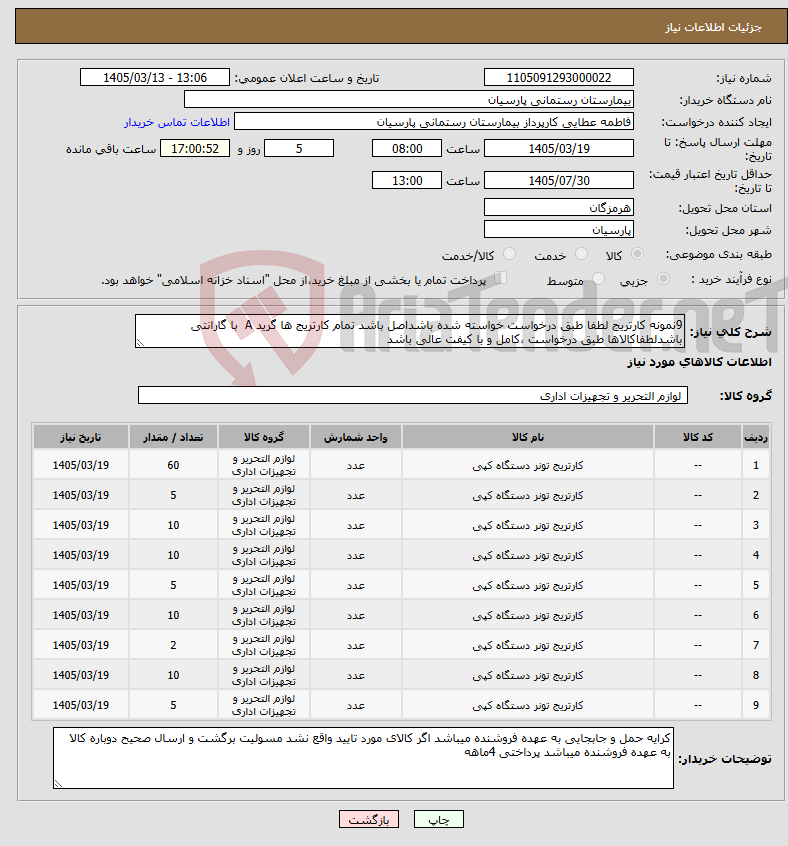This screenshot has height=846, width=788.
Task: Open اطلاعات تماس خریدار link
Action: point(177,122)
